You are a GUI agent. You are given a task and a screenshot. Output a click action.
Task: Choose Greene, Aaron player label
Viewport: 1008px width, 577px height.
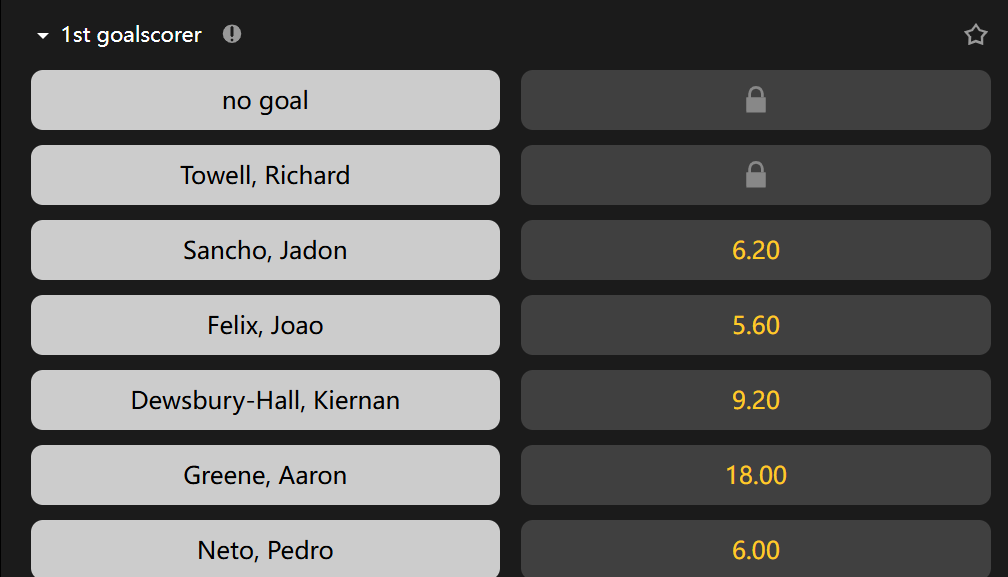click(265, 475)
